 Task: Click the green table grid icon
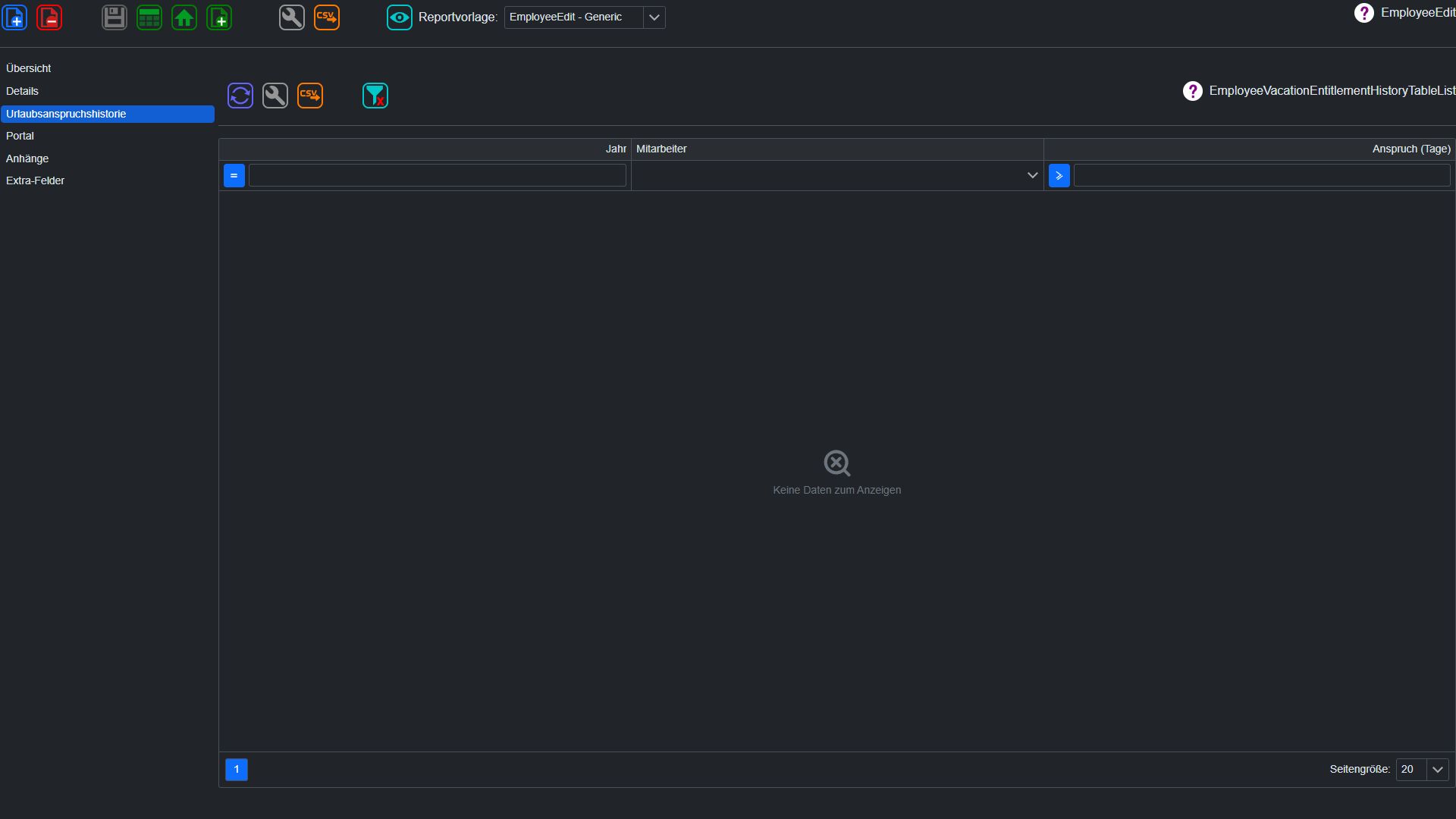[149, 17]
